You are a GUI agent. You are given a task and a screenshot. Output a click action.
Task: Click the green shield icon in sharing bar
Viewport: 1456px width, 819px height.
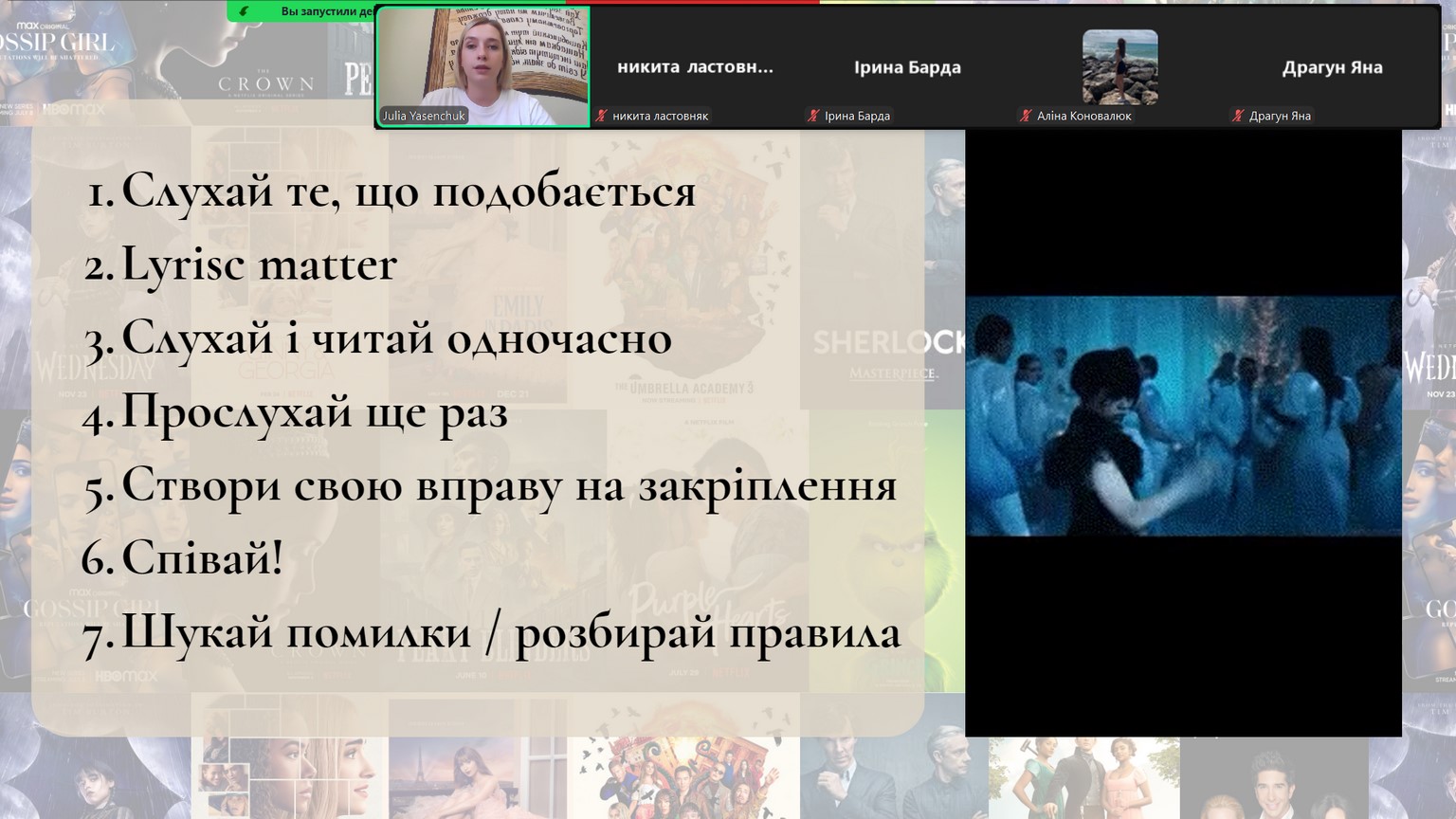point(245,11)
